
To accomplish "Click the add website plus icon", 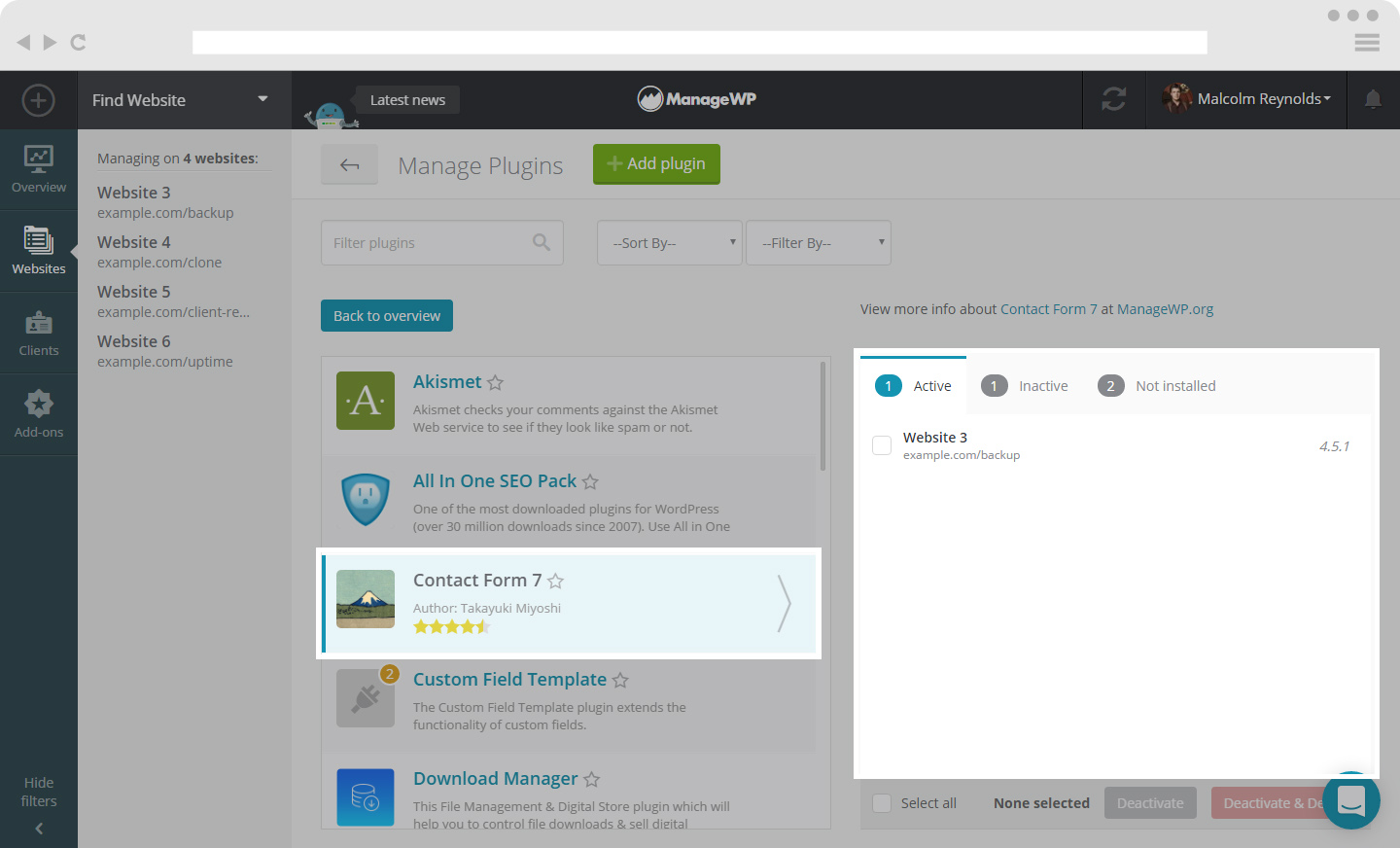I will pyautogui.click(x=39, y=100).
